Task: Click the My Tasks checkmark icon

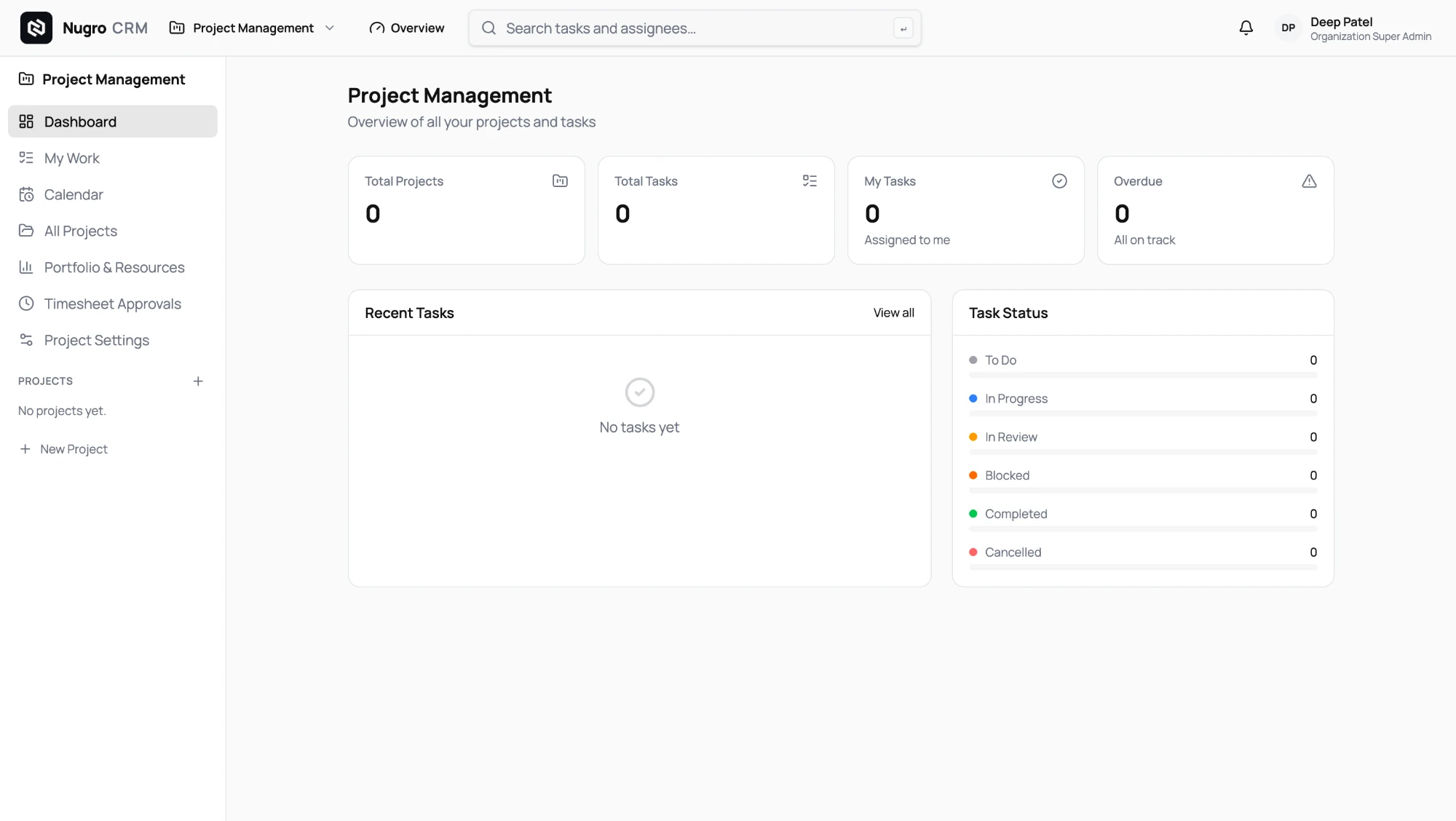Action: pyautogui.click(x=1059, y=181)
